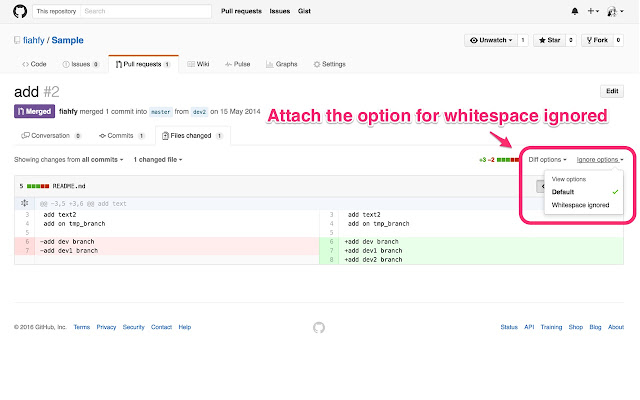This screenshot has height=400, width=640.
Task: Click the diff hunk header text
Action: click(83, 203)
